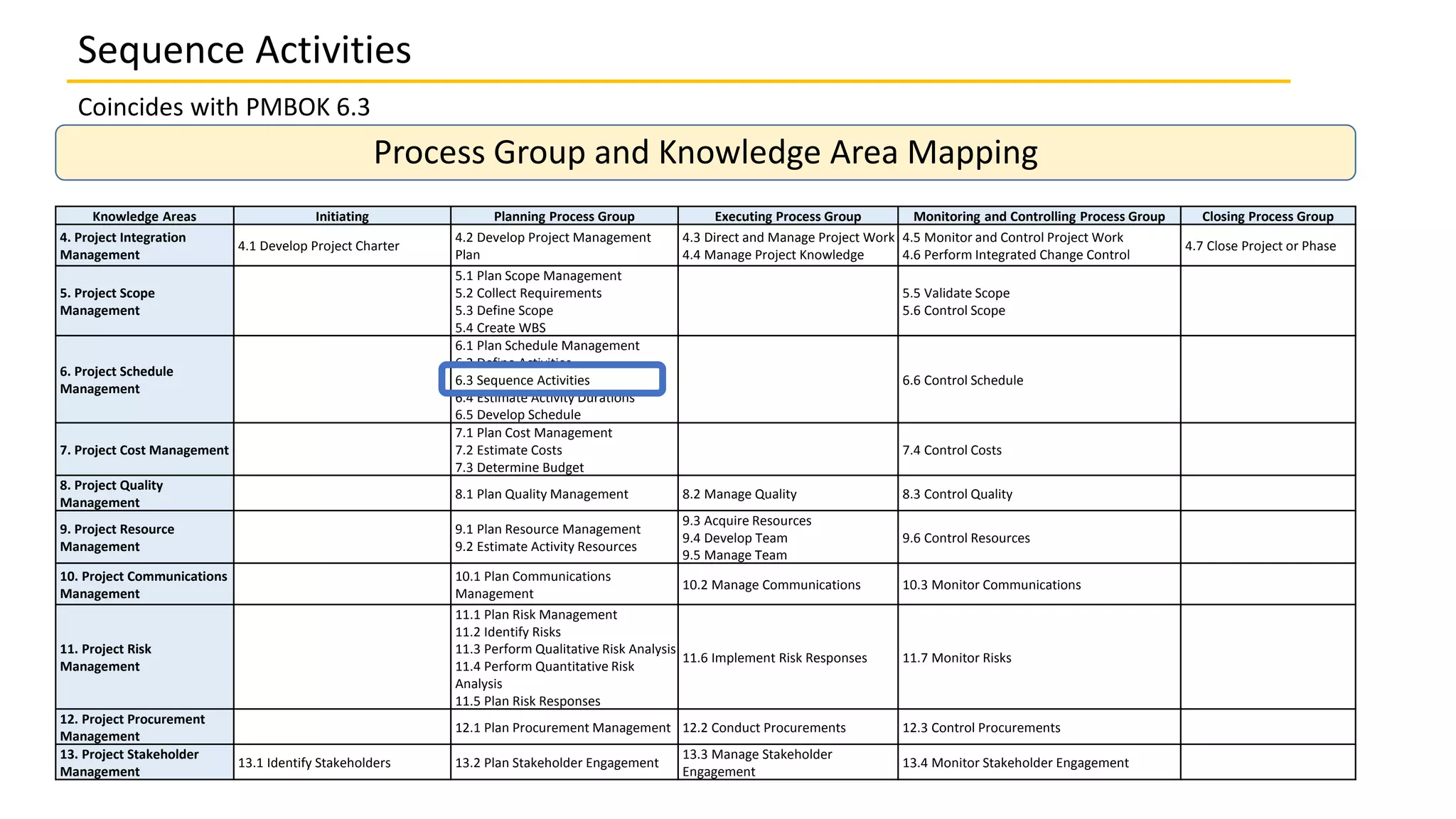Select 6.6 Control Schedule entry
This screenshot has height=819, width=1456.
tap(963, 380)
